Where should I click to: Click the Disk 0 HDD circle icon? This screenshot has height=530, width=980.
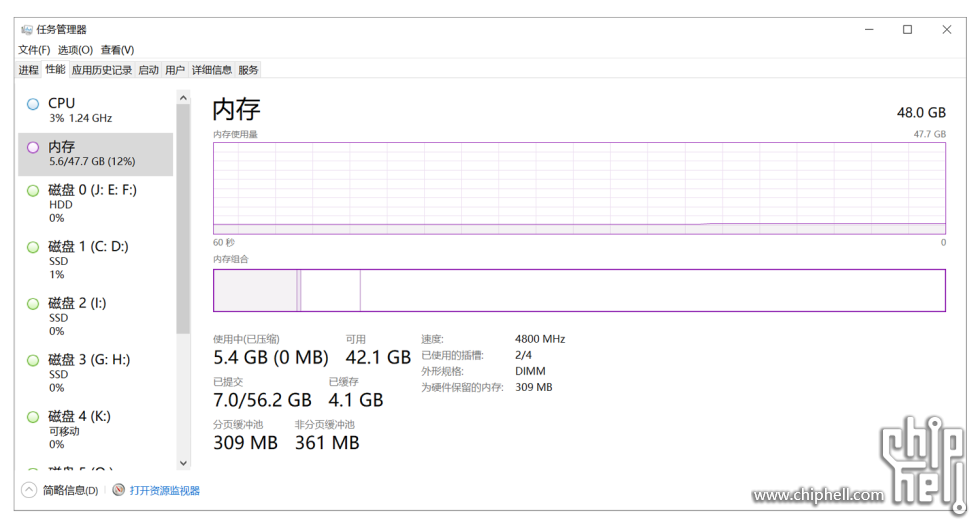pos(33,190)
